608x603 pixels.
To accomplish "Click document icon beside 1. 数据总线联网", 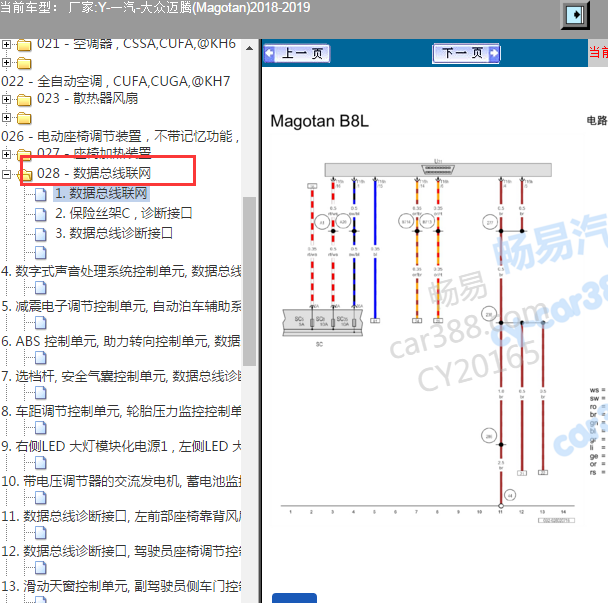I will [41, 194].
